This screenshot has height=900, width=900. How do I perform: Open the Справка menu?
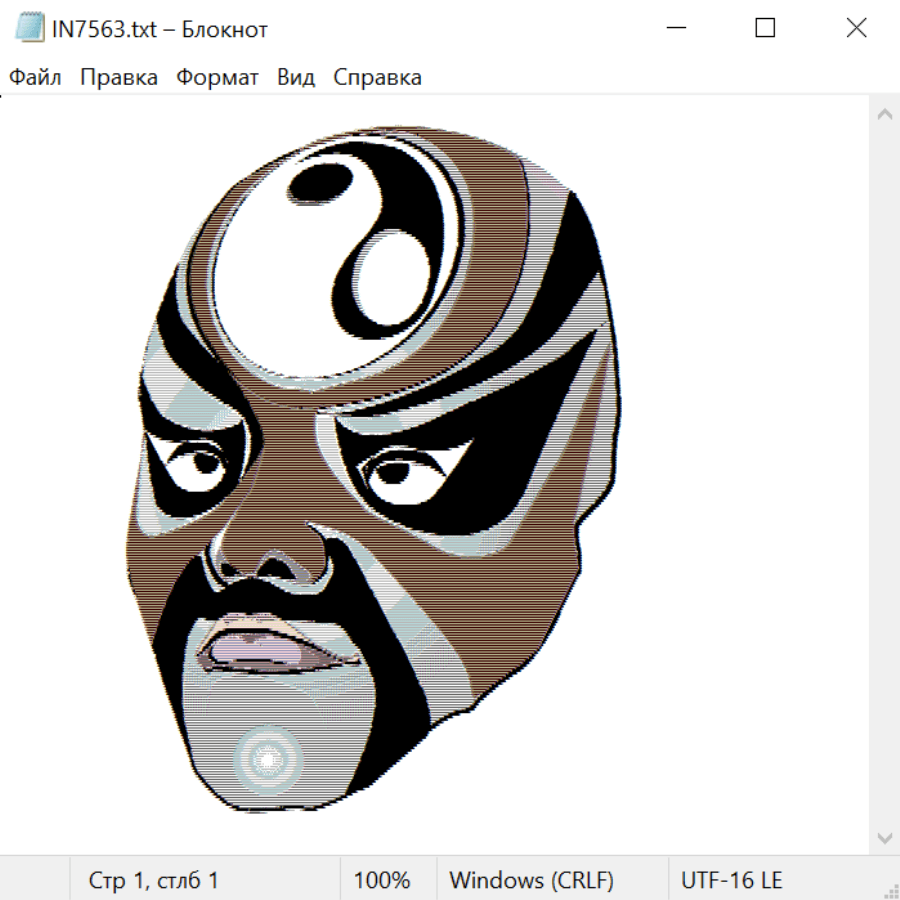click(x=377, y=77)
